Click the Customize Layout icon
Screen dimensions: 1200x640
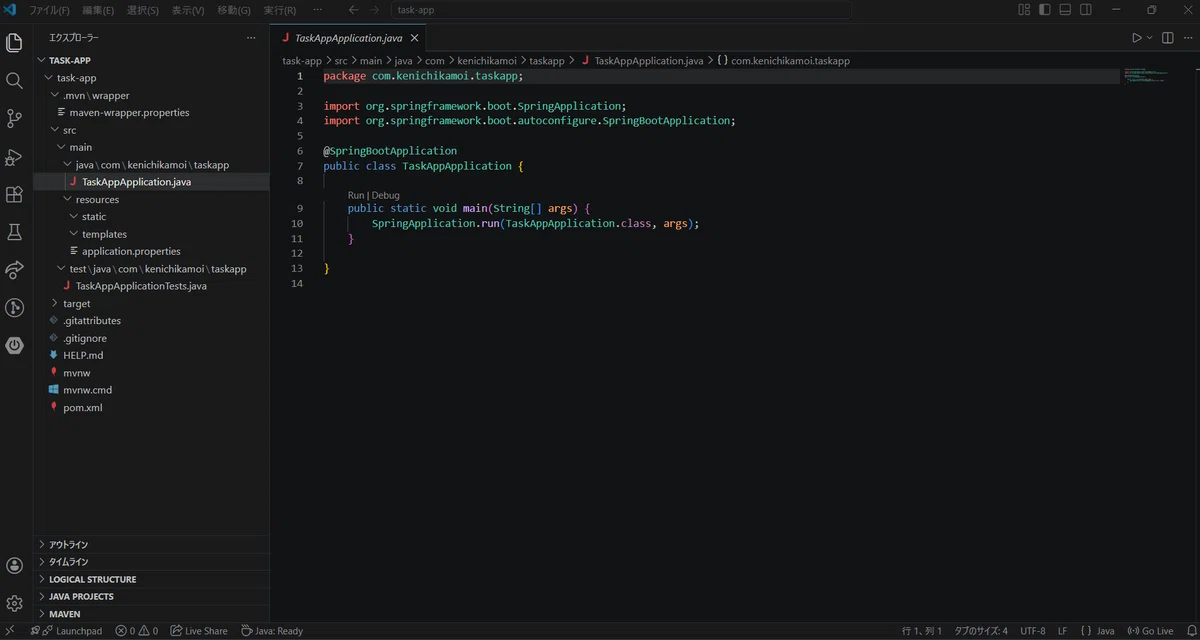(1024, 10)
